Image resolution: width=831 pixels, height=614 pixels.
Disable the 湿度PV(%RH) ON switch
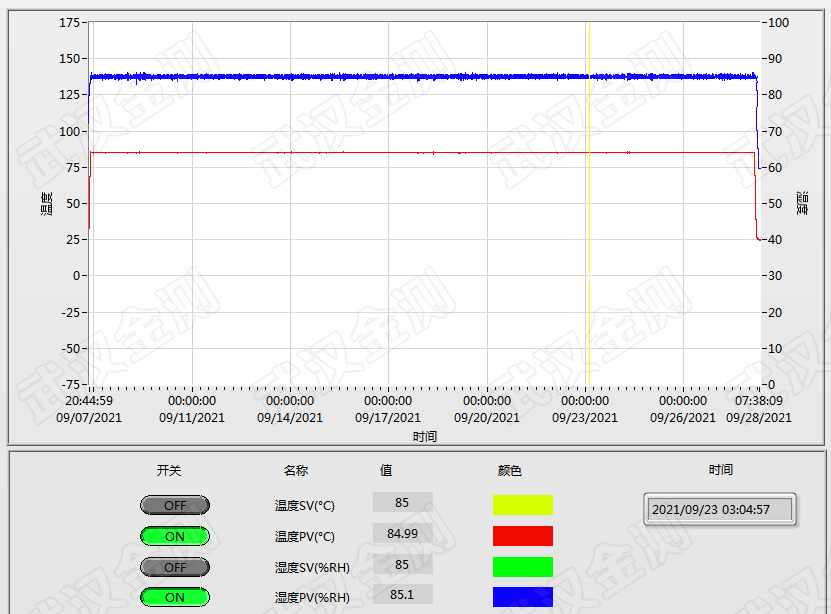click(x=174, y=597)
